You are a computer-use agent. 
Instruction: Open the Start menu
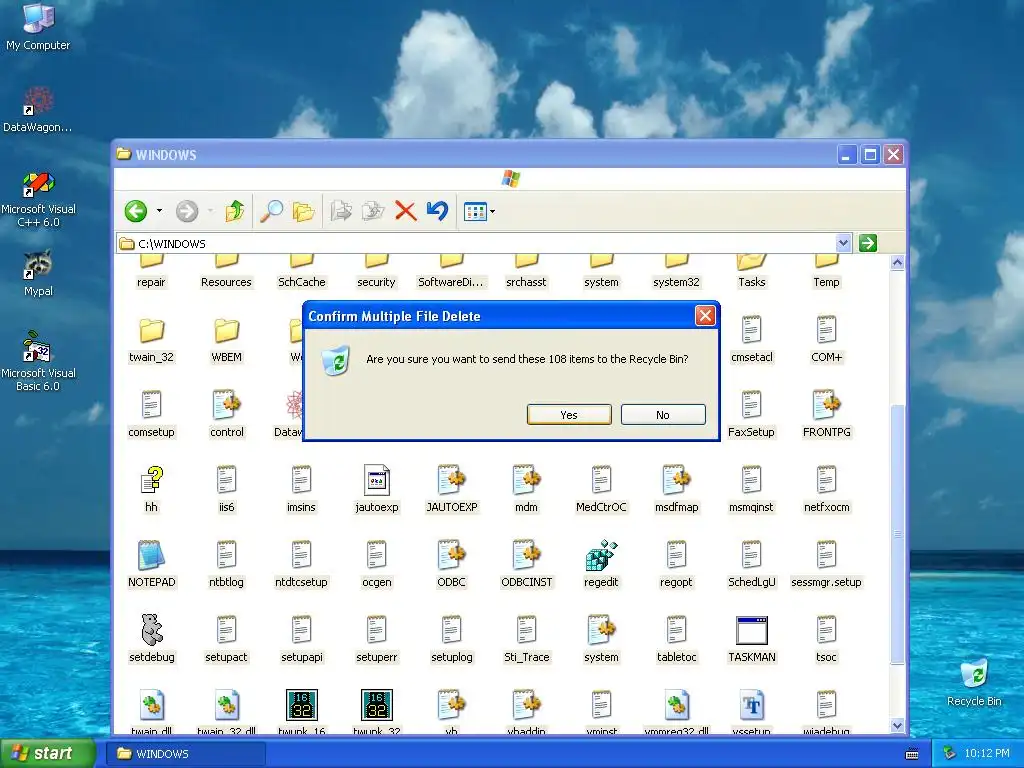pos(48,753)
